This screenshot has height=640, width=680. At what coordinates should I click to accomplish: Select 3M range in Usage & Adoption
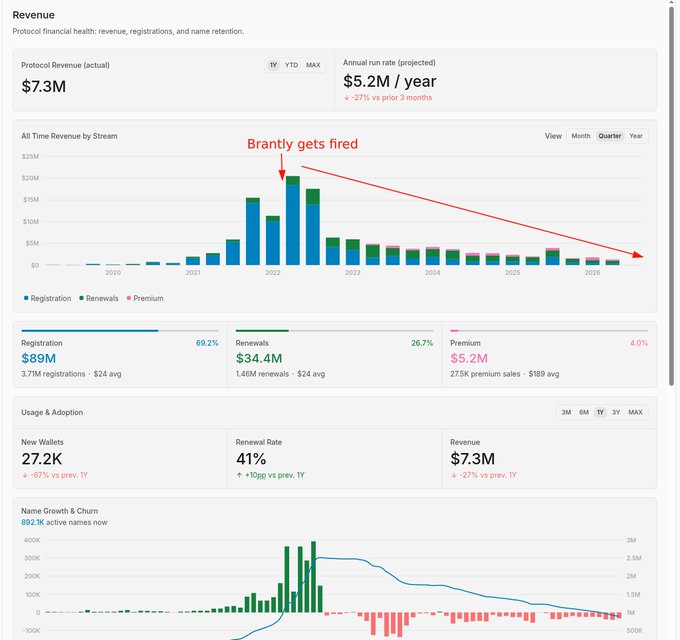click(566, 412)
